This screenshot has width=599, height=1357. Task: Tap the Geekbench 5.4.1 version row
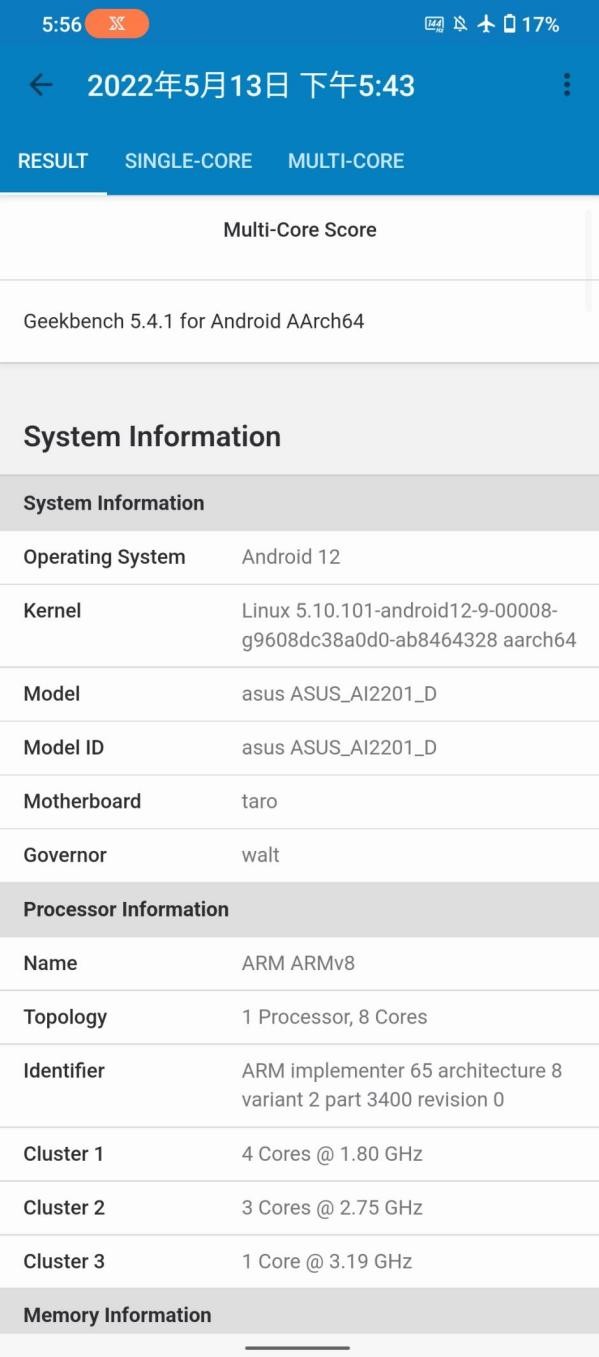click(299, 322)
